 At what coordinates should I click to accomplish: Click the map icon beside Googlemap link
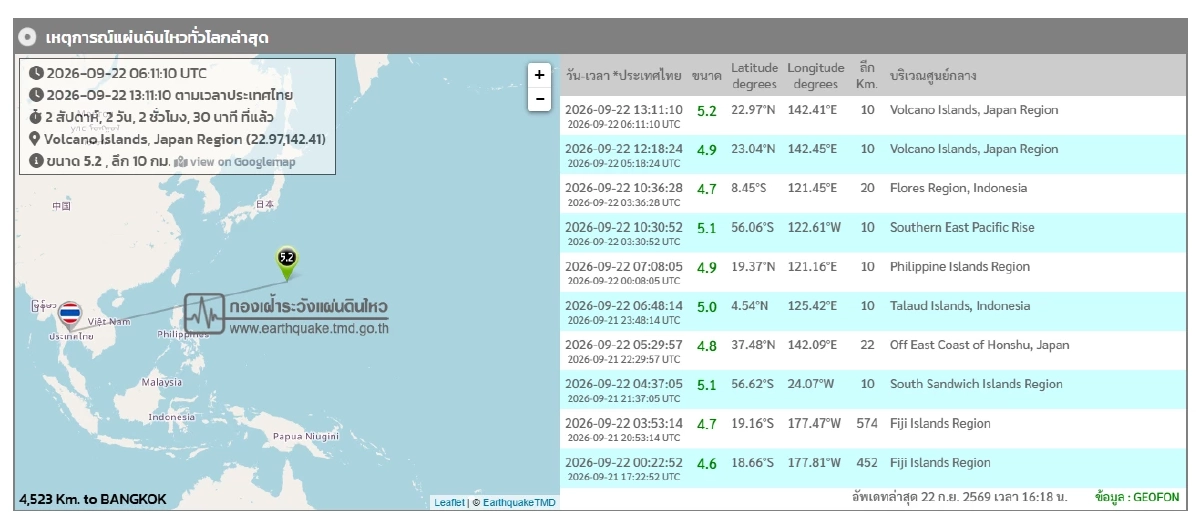tap(180, 161)
